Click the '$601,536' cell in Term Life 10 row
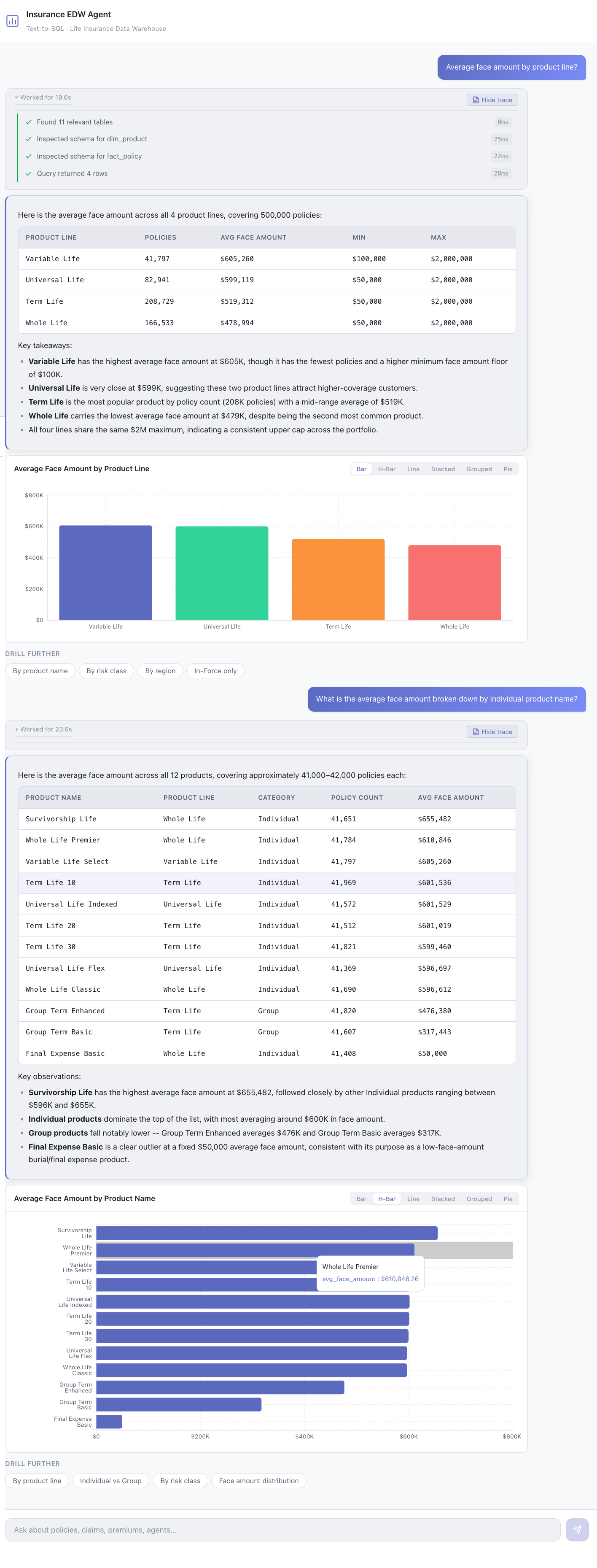This screenshot has width=597, height=1568. tap(435, 883)
